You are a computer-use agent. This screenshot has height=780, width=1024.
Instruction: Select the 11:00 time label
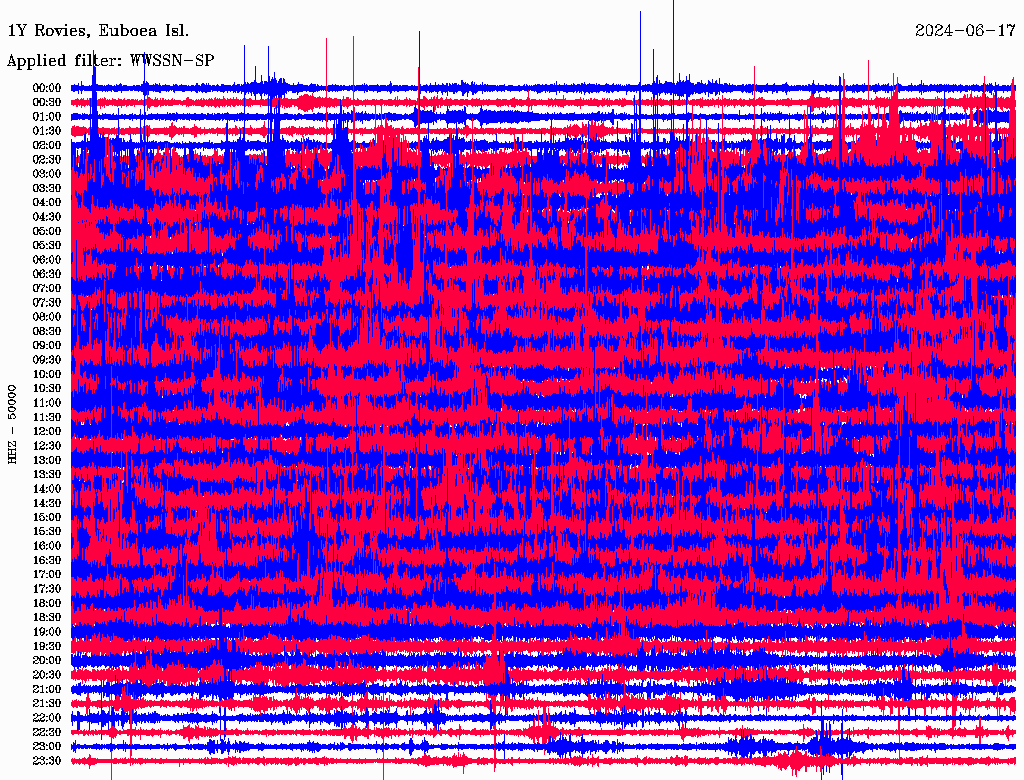pyautogui.click(x=47, y=403)
